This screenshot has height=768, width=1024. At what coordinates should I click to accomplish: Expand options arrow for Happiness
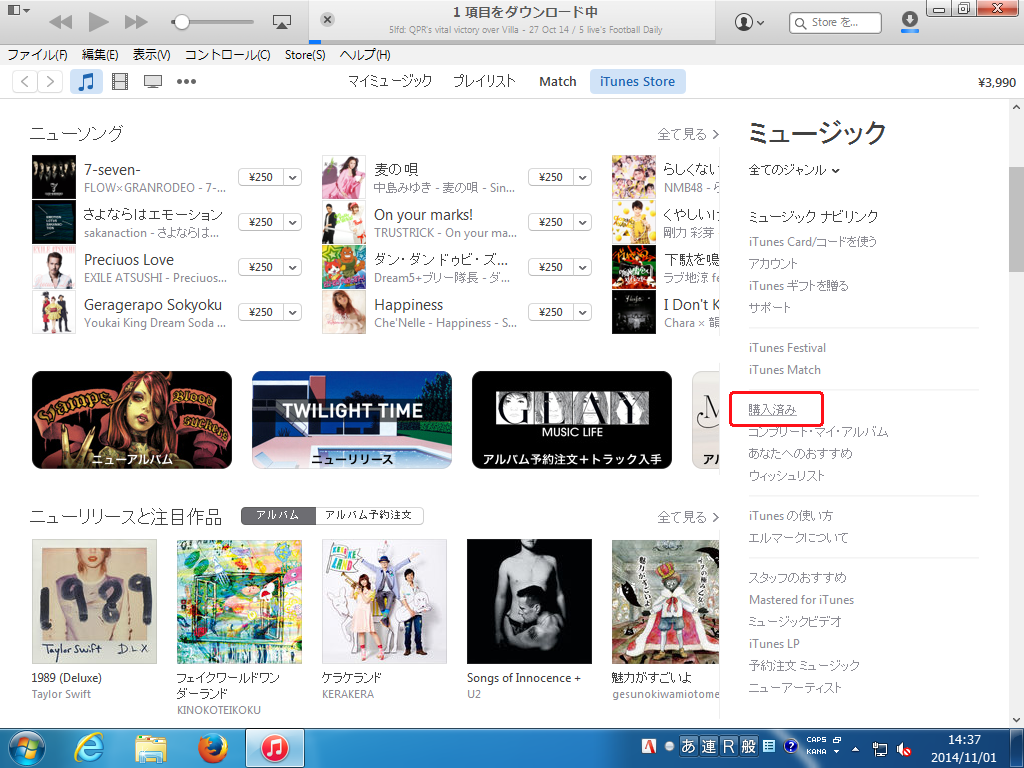[583, 312]
